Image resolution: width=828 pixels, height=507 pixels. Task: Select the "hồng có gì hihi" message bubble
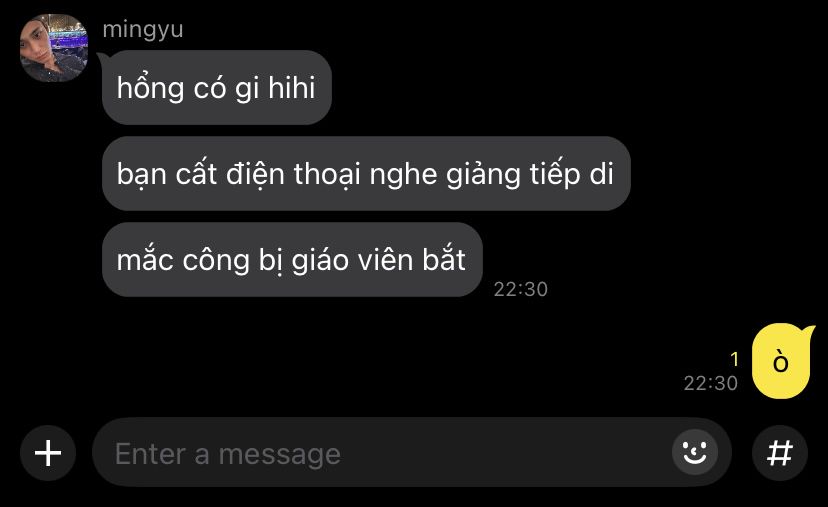point(217,88)
